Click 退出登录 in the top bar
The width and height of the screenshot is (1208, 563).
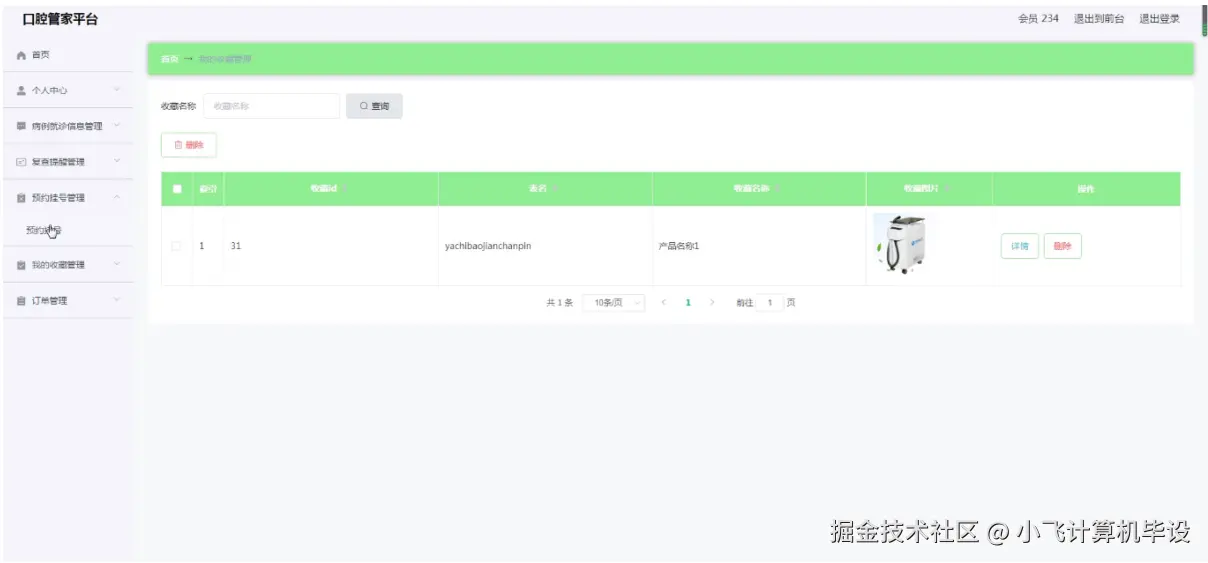(1159, 19)
